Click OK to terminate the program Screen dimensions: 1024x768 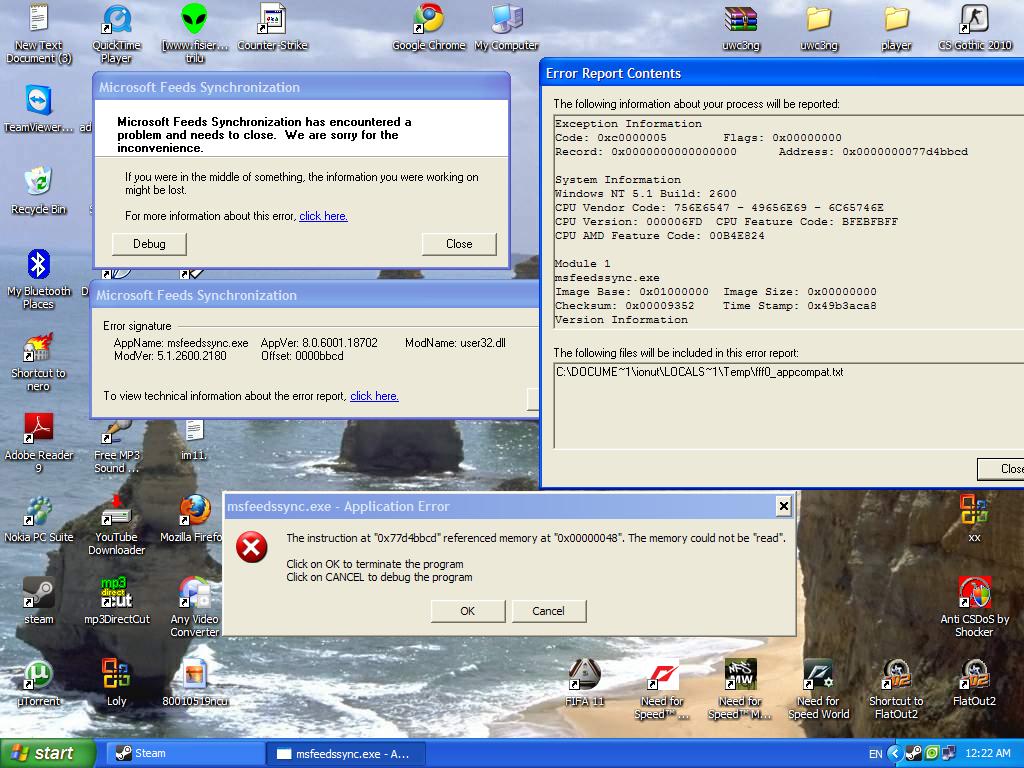(468, 611)
